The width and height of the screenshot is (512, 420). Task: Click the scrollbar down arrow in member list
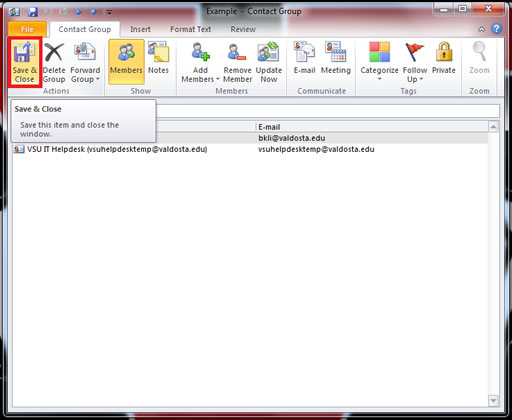pos(493,400)
